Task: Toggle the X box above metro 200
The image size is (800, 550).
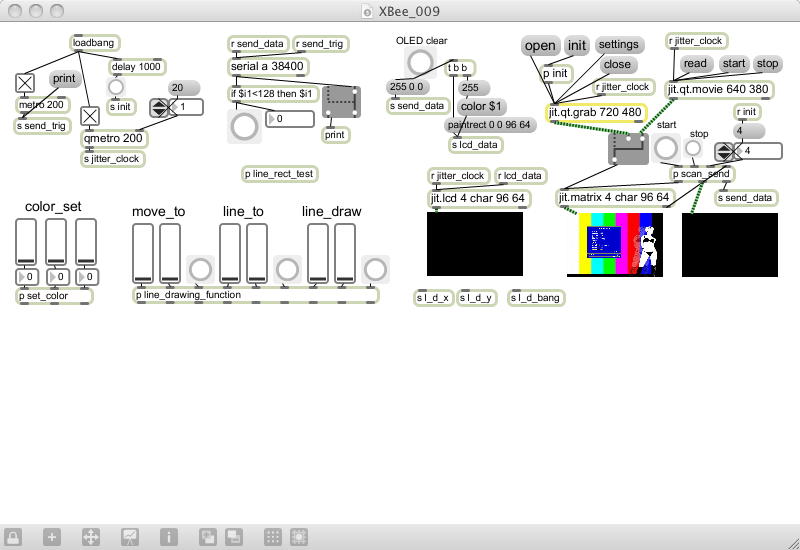Action: coord(25,83)
